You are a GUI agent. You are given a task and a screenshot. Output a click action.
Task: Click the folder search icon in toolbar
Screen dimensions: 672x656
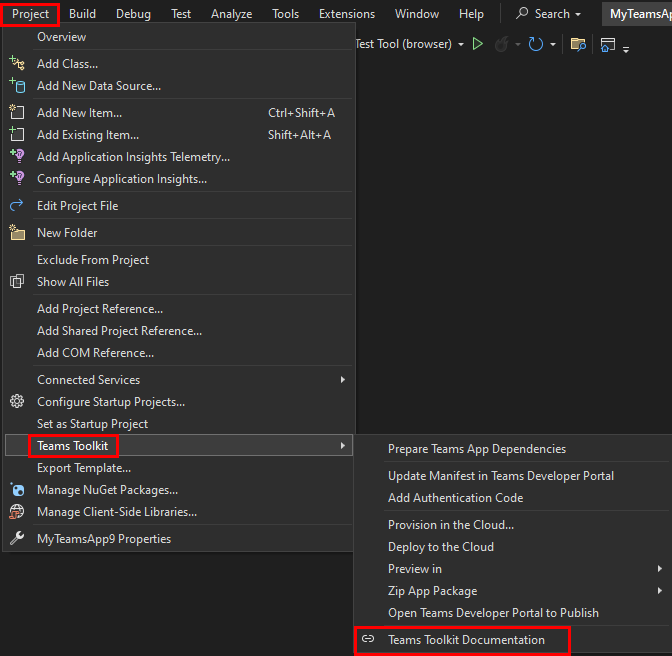coord(577,44)
